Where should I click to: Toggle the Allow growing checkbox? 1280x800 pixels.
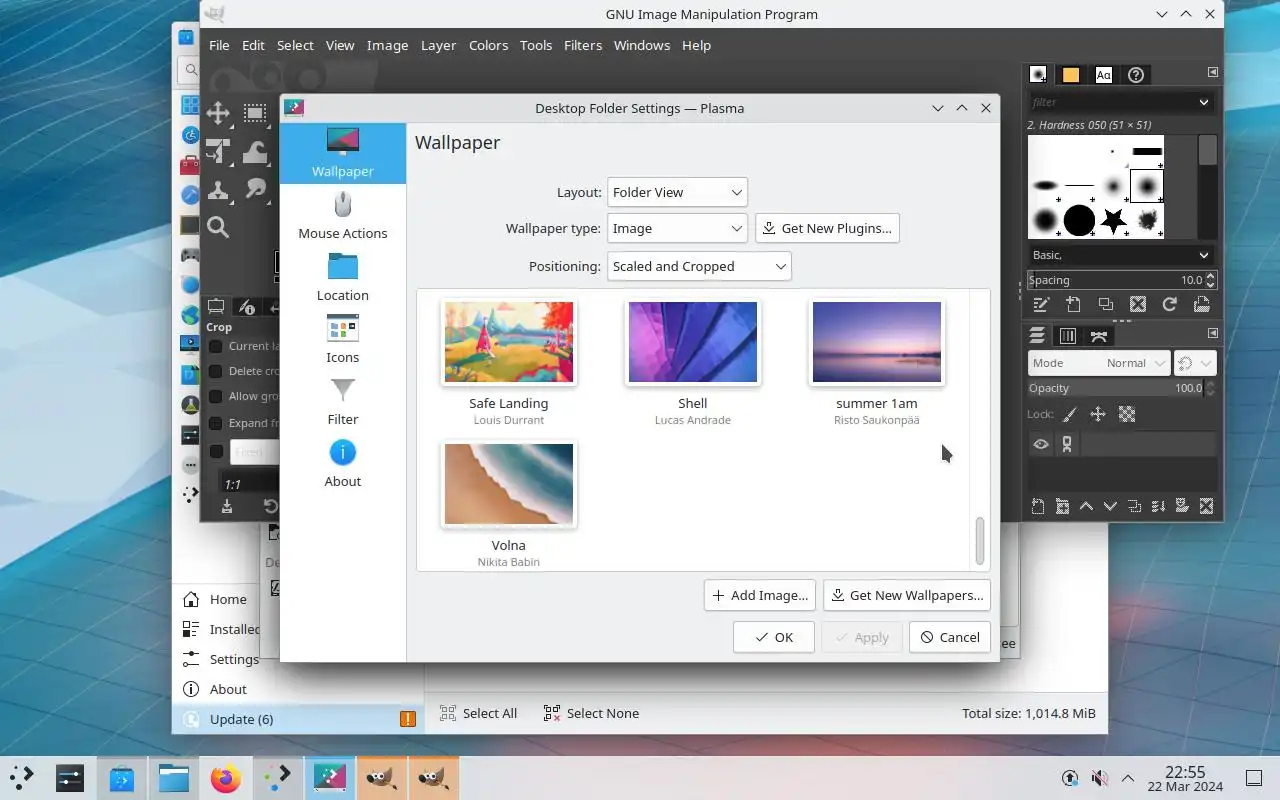pos(215,396)
